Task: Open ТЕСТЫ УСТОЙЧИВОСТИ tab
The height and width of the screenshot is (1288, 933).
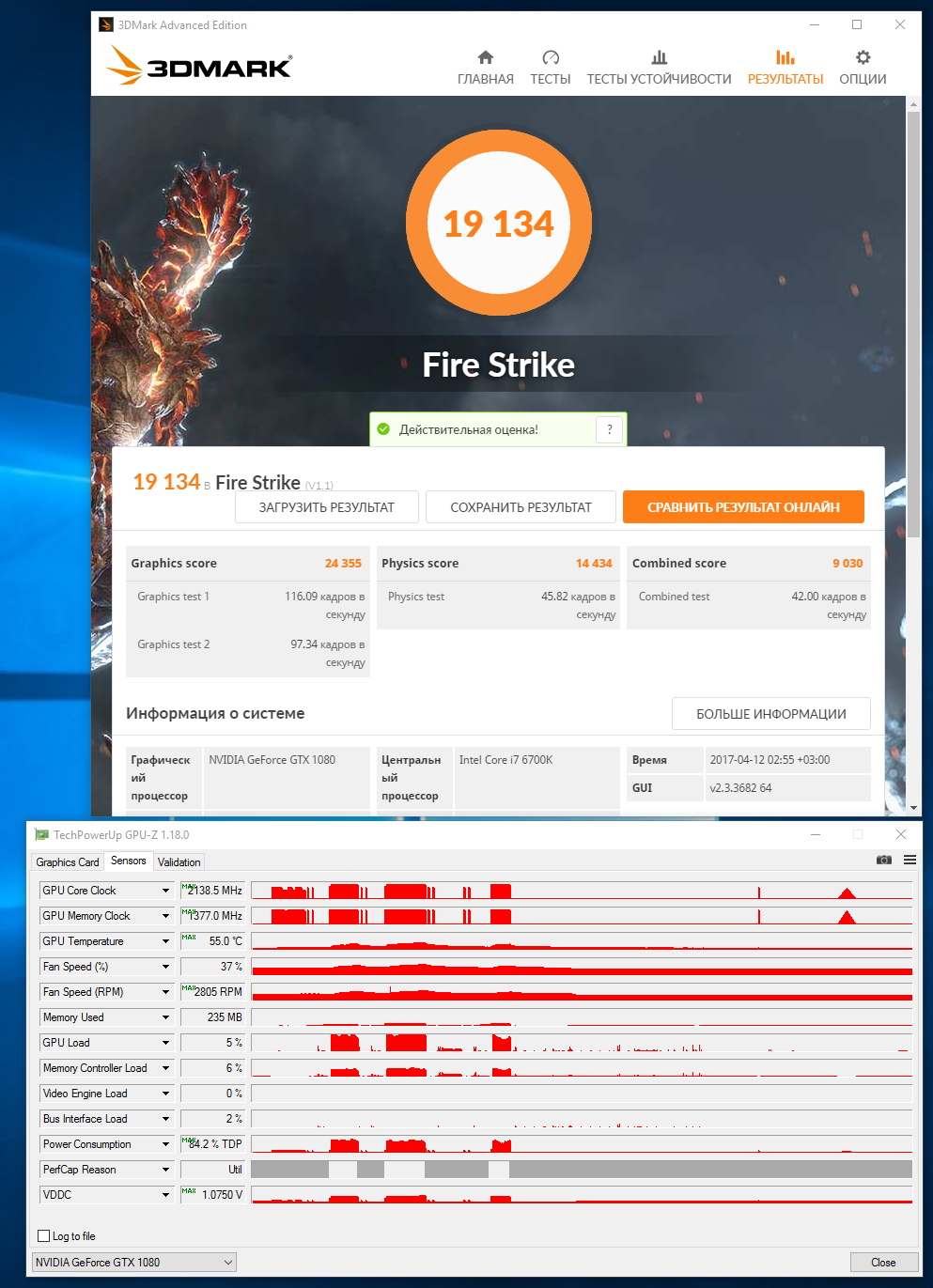Action: pyautogui.click(x=659, y=69)
